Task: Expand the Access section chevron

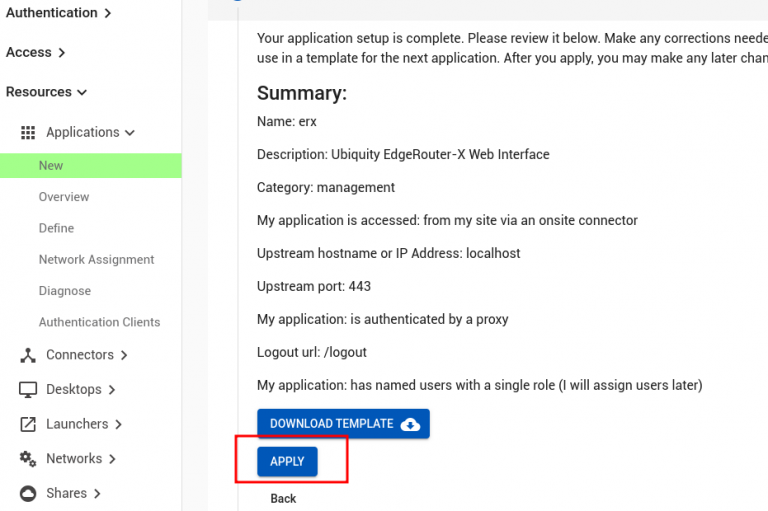Action: tap(61, 53)
